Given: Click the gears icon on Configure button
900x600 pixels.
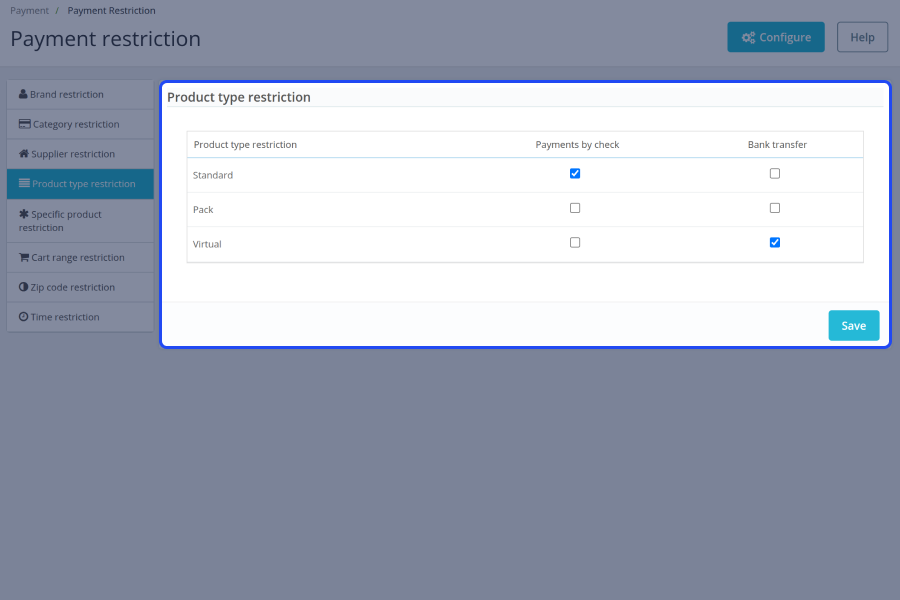Looking at the screenshot, I should pyautogui.click(x=748, y=37).
